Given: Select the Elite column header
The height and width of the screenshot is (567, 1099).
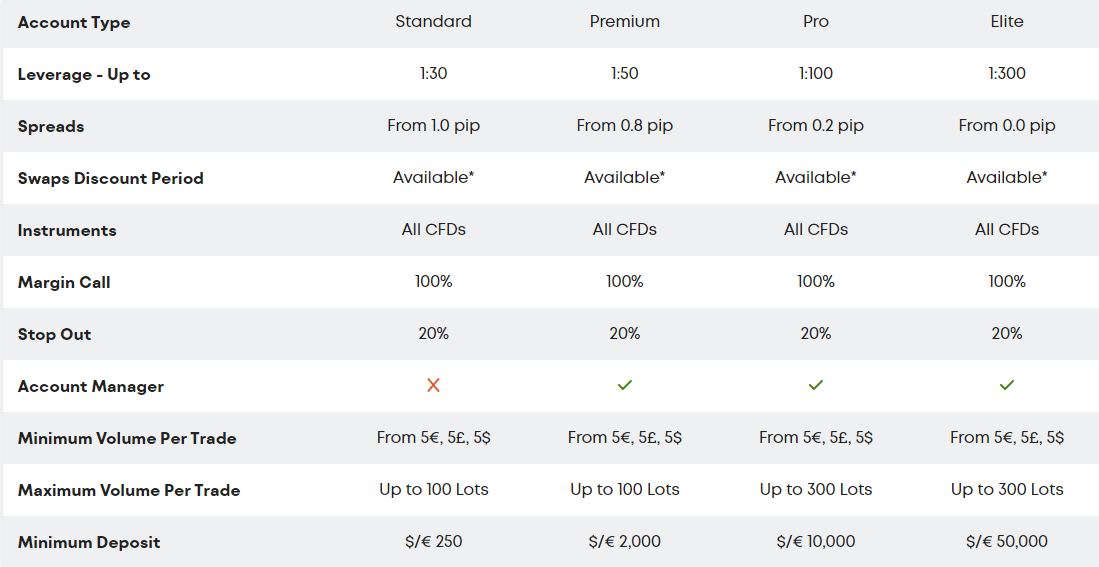Looking at the screenshot, I should click(x=1006, y=22).
